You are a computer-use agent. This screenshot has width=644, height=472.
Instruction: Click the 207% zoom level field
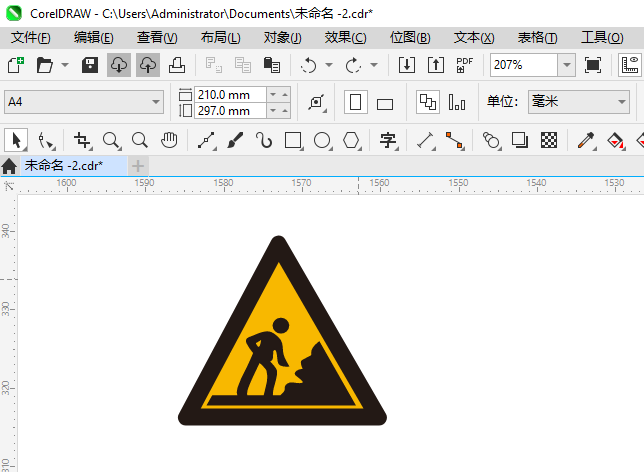click(524, 65)
